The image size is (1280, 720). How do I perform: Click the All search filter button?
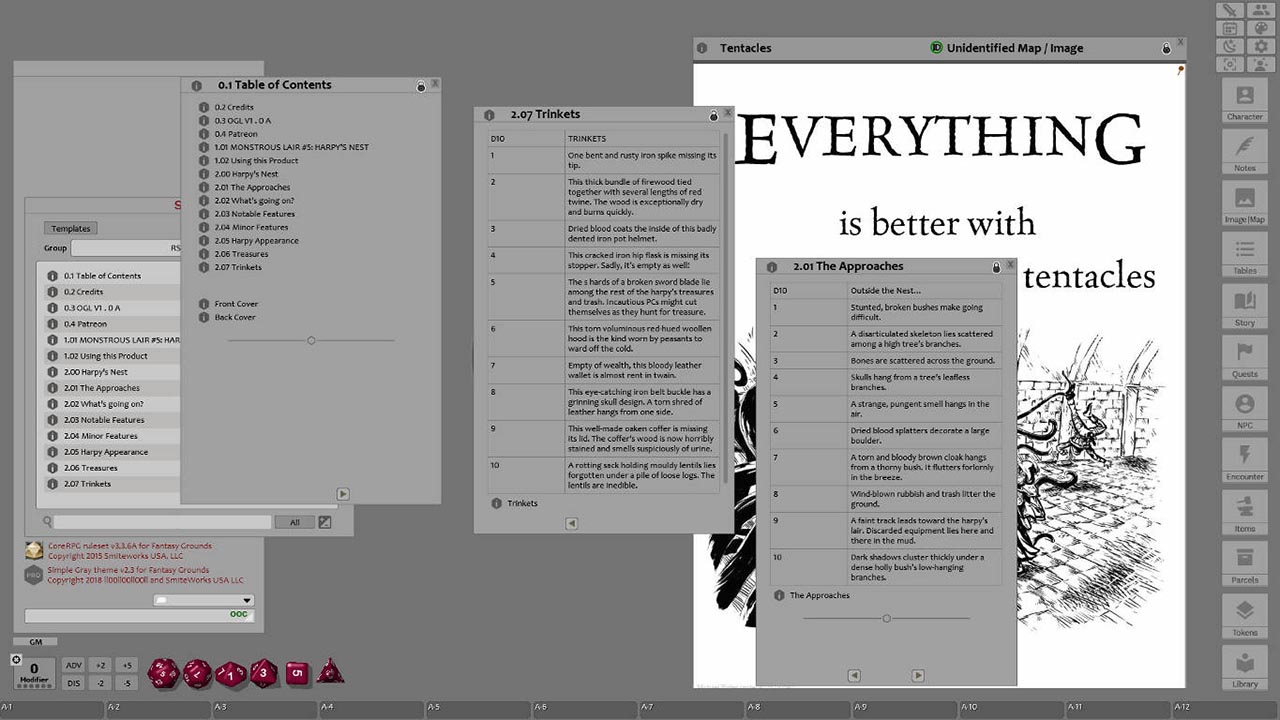click(x=296, y=521)
